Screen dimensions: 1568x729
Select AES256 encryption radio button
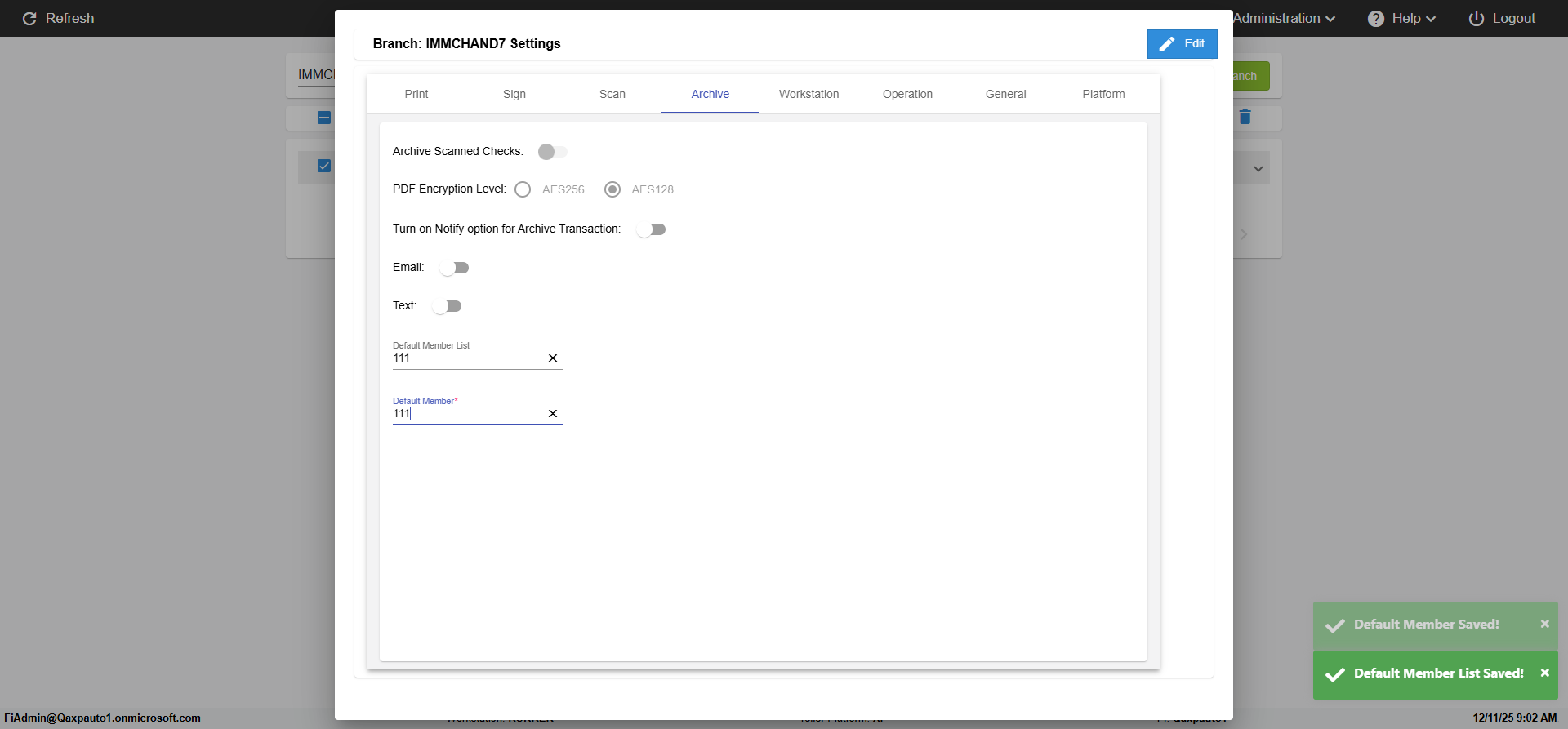523,189
